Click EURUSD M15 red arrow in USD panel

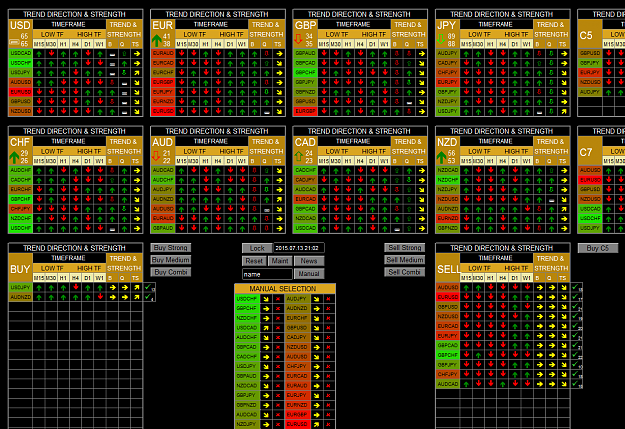pyautogui.click(x=39, y=92)
